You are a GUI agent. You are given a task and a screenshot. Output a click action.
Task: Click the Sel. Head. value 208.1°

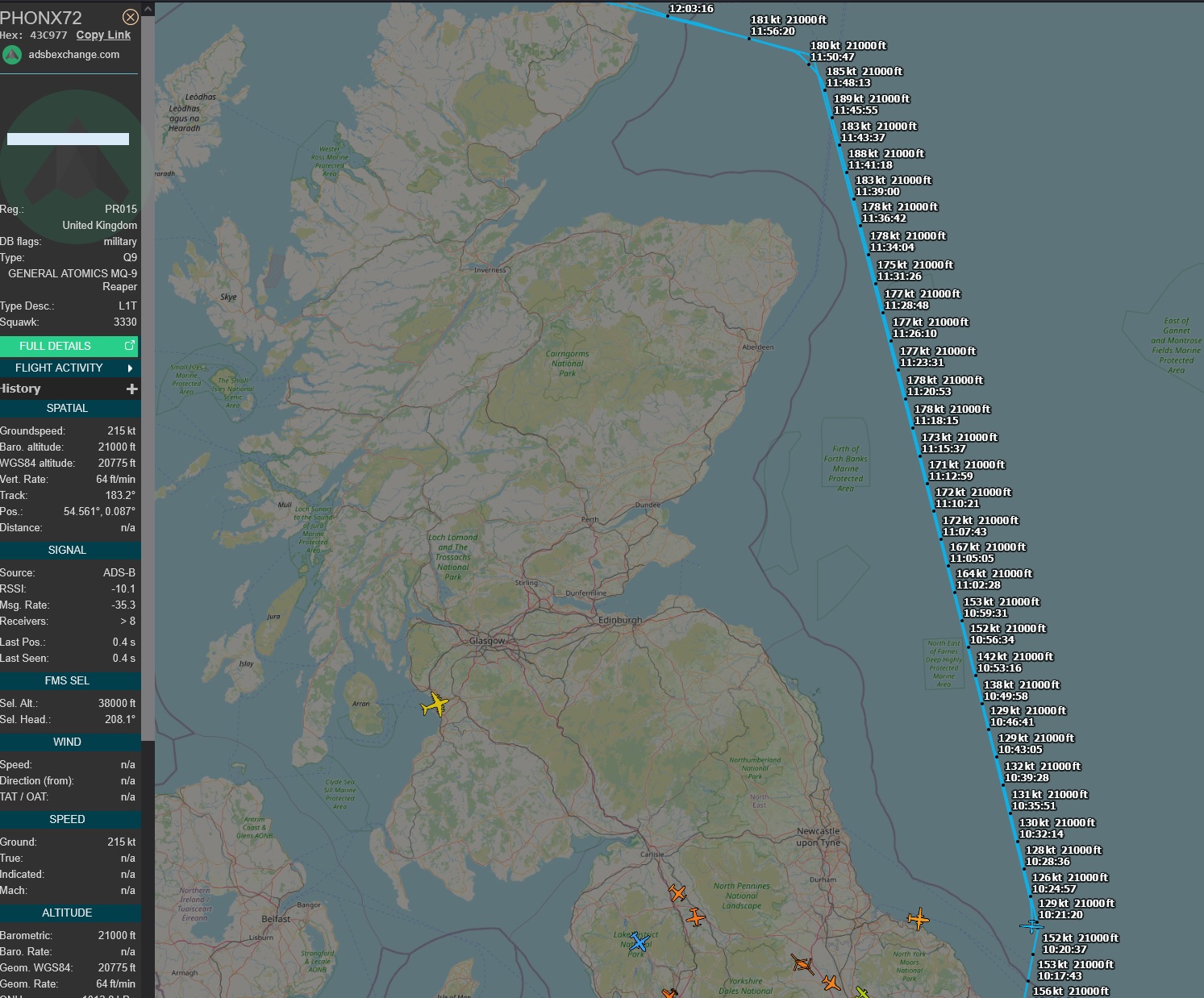[120, 720]
